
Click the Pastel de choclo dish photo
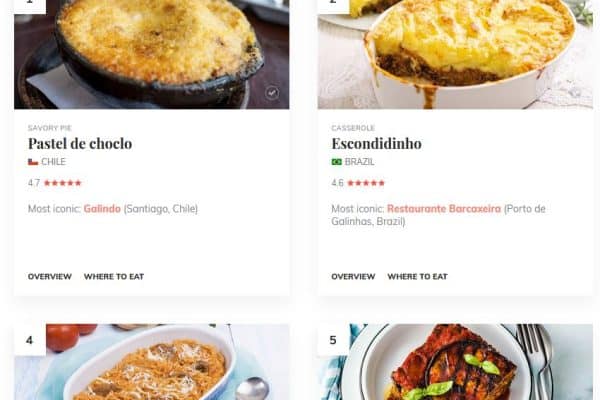tap(152, 54)
